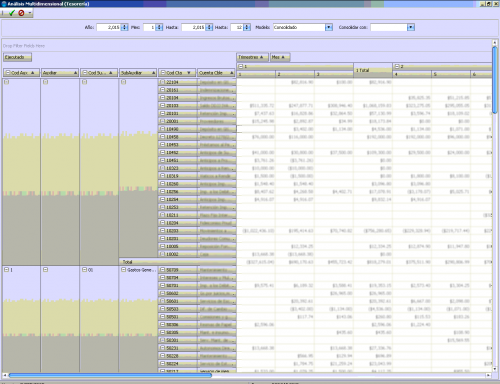Adjust the Mes start month spinner
Screen dimensions: 500x384
(159, 27)
